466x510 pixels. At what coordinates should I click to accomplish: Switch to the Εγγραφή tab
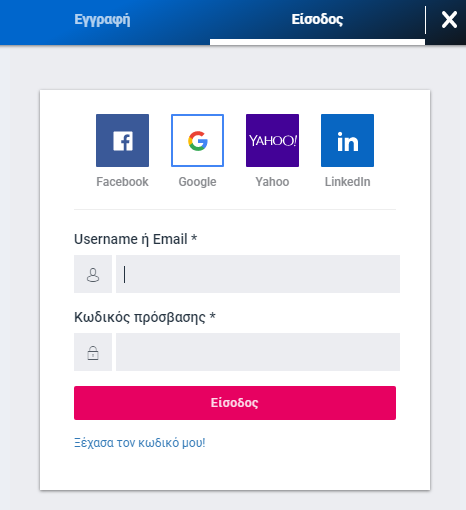102,20
